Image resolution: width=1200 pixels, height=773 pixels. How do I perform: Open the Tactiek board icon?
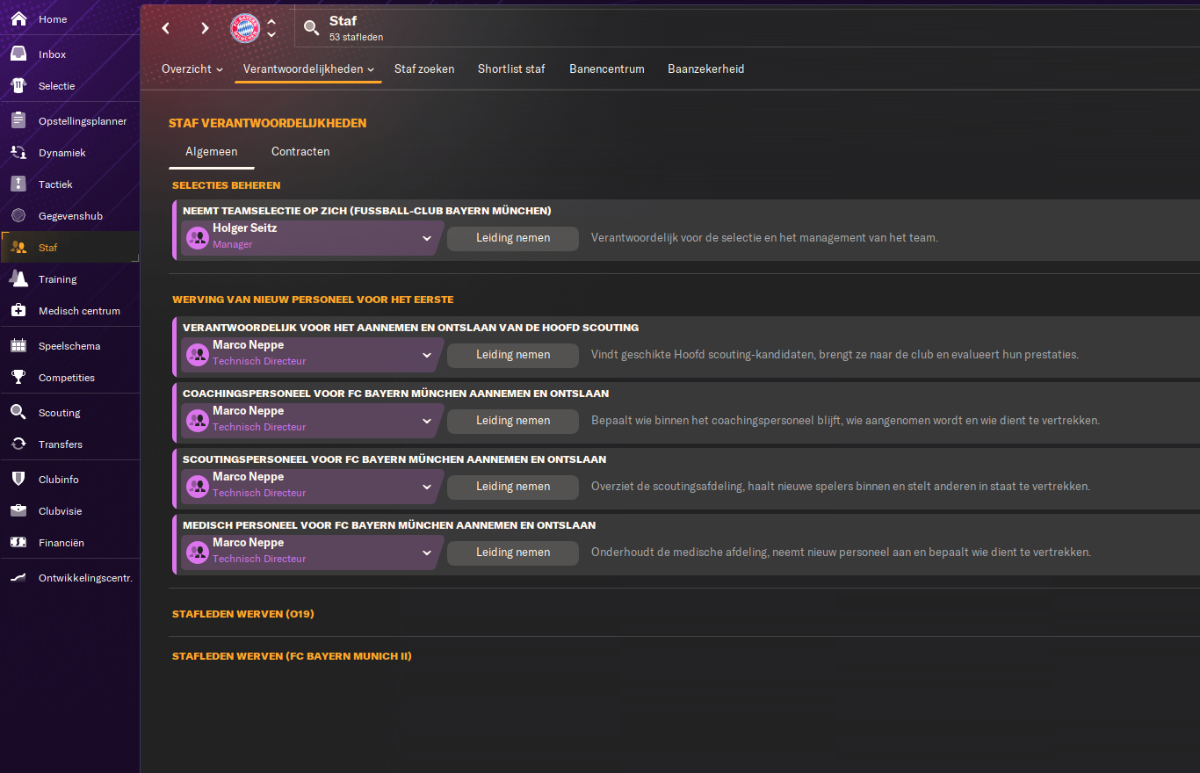click(x=18, y=184)
